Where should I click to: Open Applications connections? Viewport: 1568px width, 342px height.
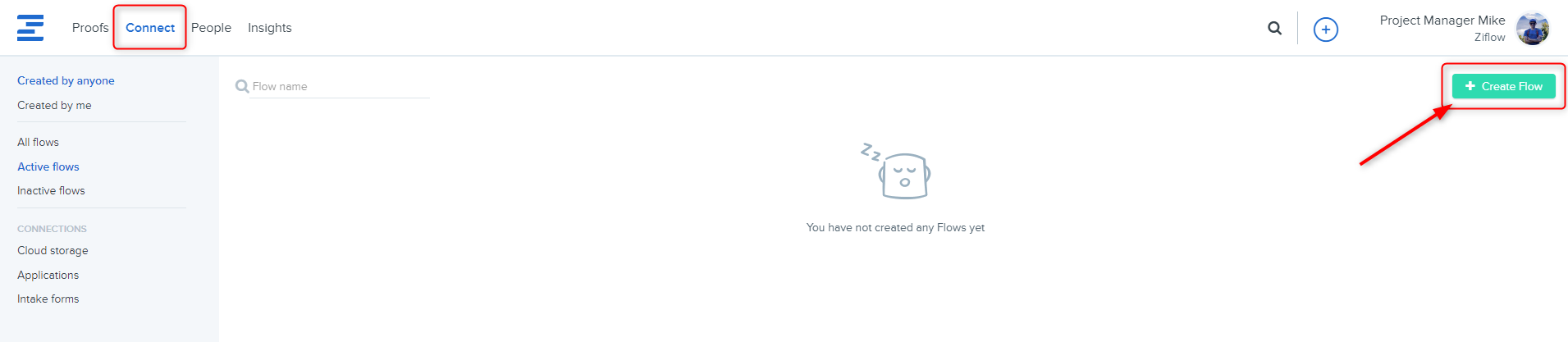[48, 275]
